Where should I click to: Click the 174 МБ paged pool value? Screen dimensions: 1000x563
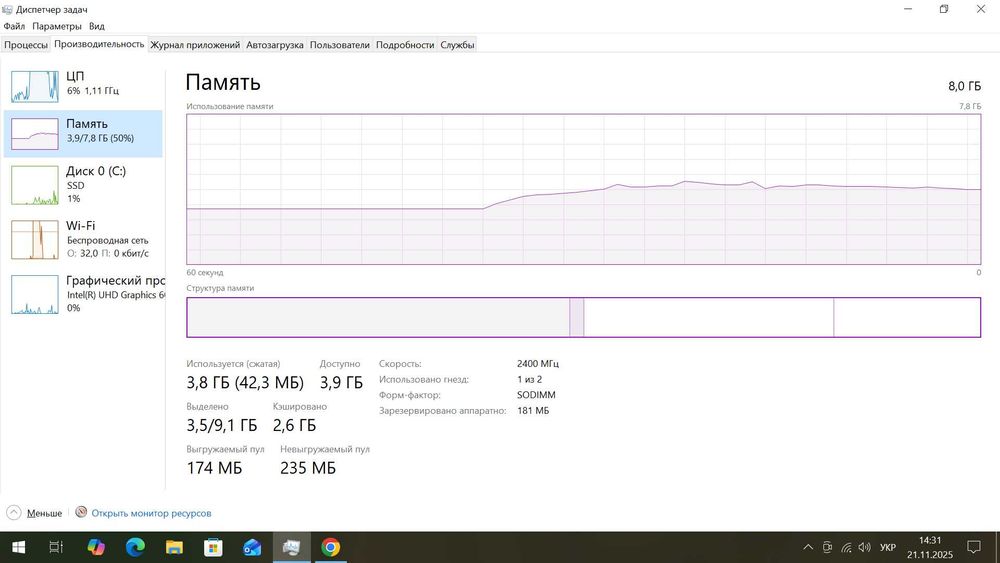coord(214,468)
